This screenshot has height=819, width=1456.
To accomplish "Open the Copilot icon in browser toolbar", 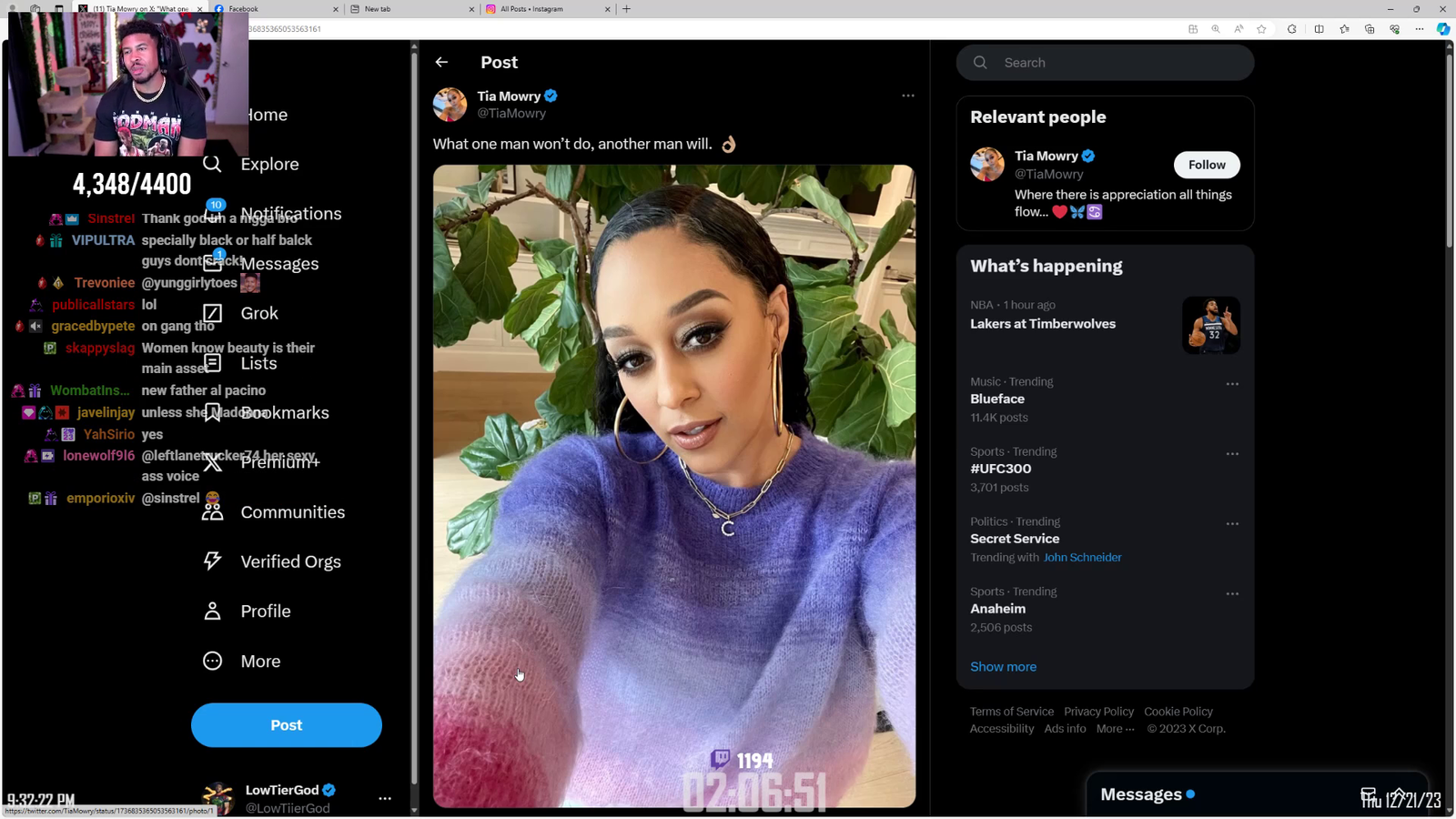I will [x=1443, y=29].
